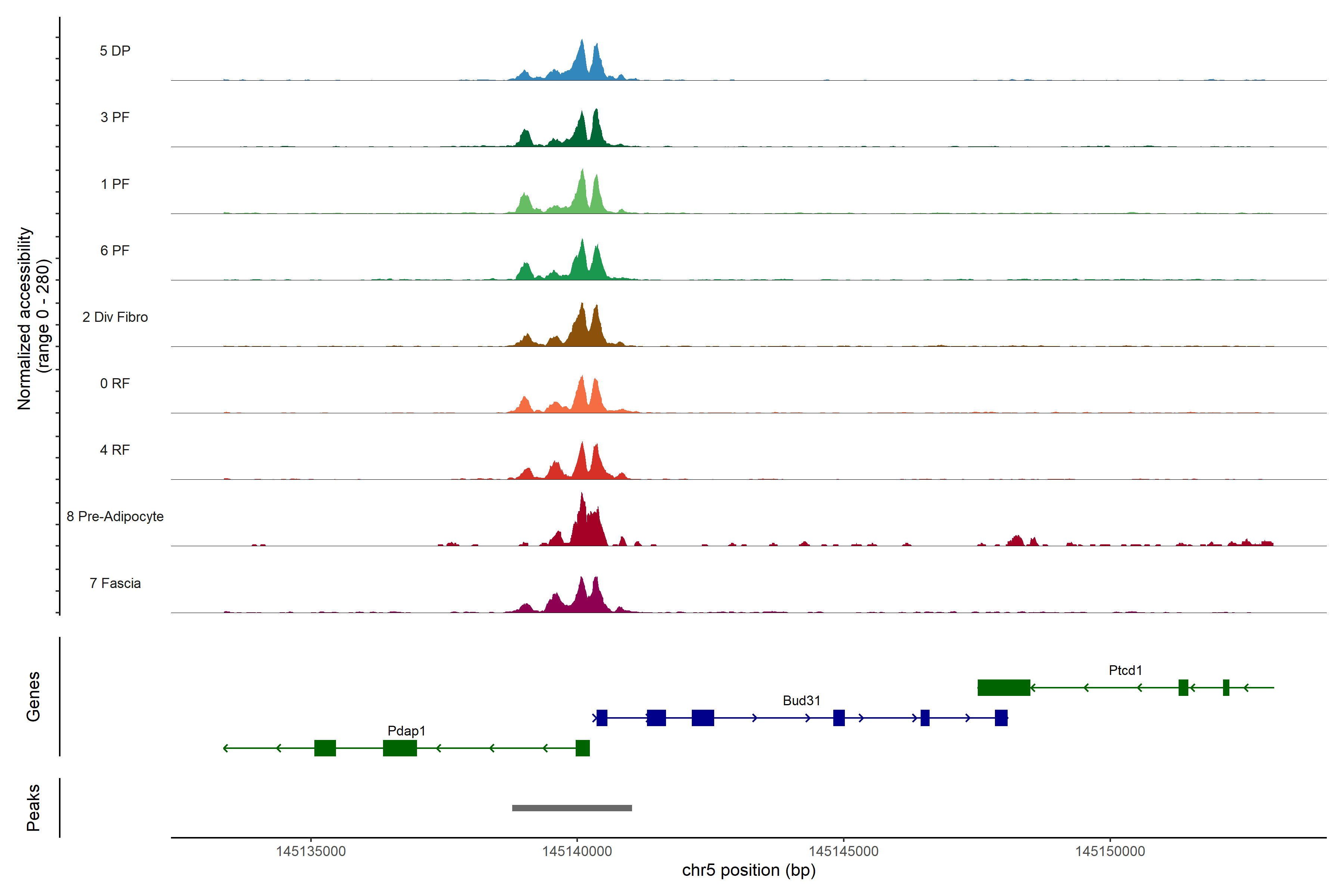Click the 2 Div Fibro track label

point(115,317)
